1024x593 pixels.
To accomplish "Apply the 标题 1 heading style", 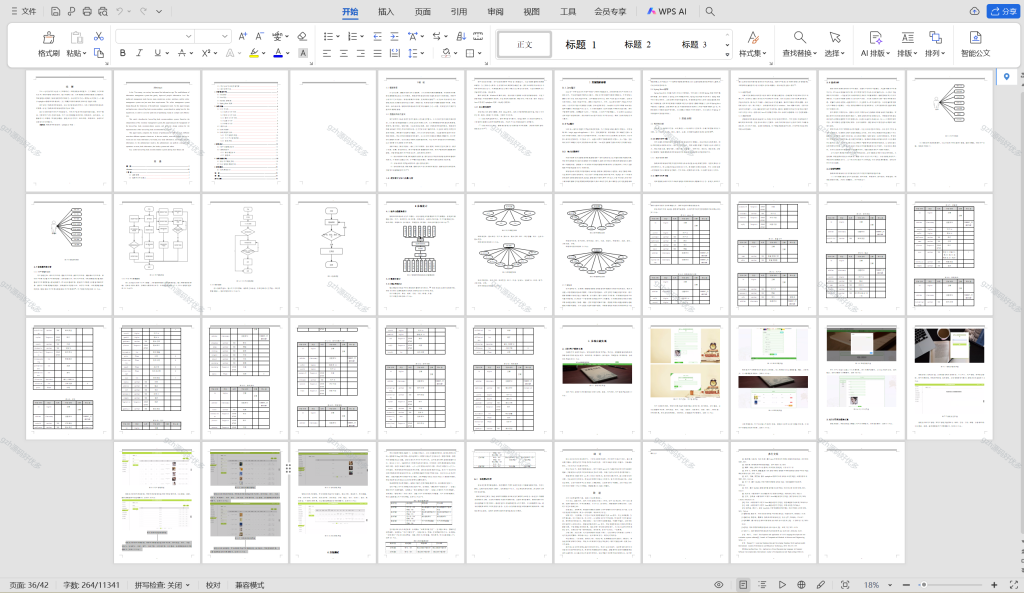I will [581, 44].
